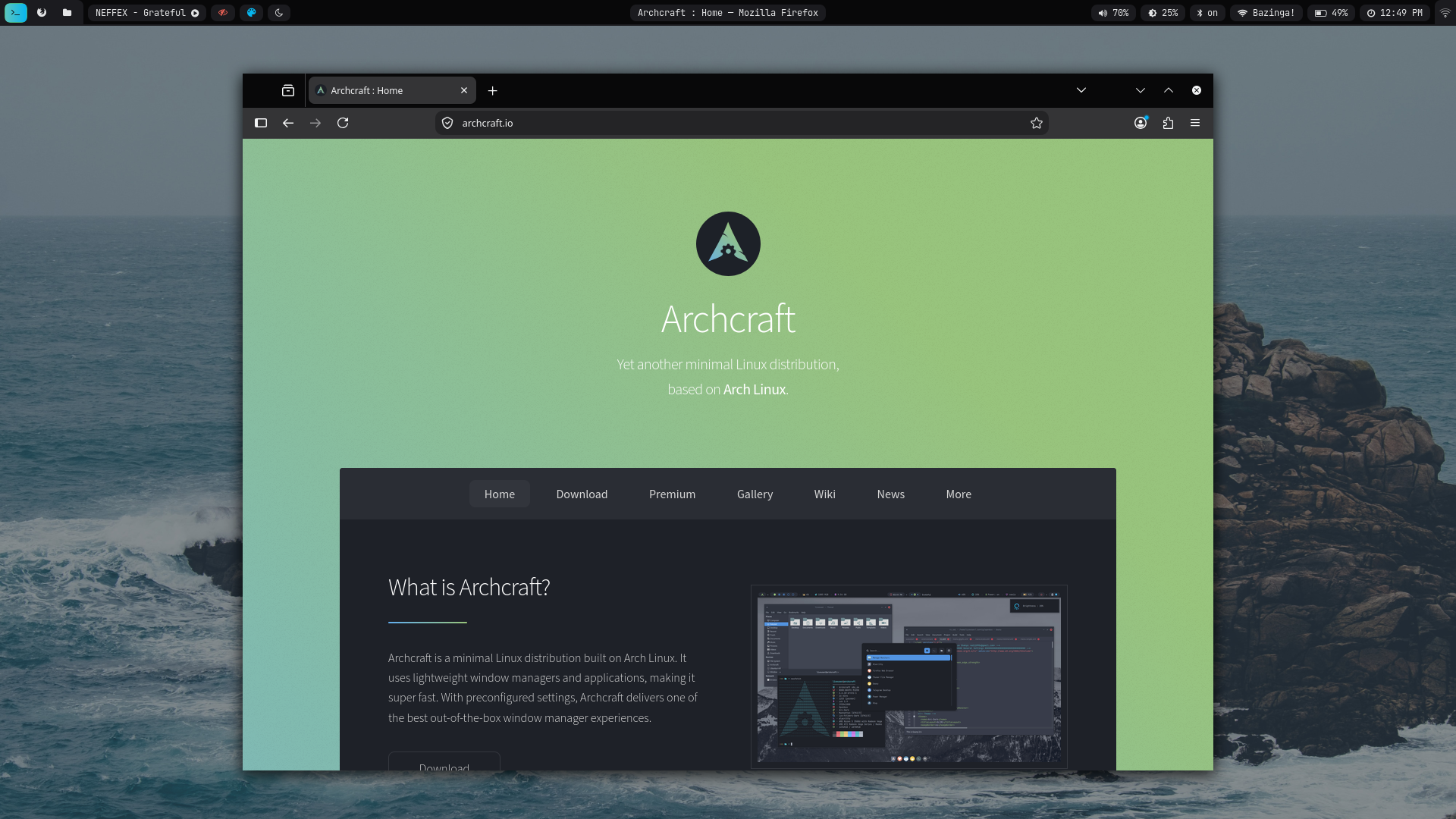Open Firefox View recent browsing icon
Screen dimensions: 1456x819
pos(288,91)
